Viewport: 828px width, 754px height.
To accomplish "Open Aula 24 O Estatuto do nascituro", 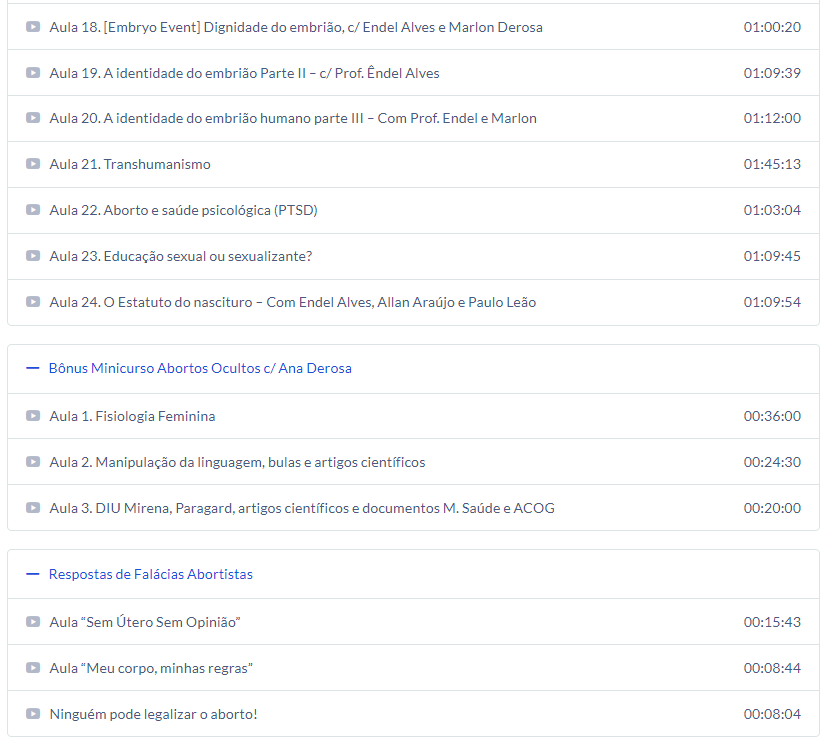I will point(292,302).
